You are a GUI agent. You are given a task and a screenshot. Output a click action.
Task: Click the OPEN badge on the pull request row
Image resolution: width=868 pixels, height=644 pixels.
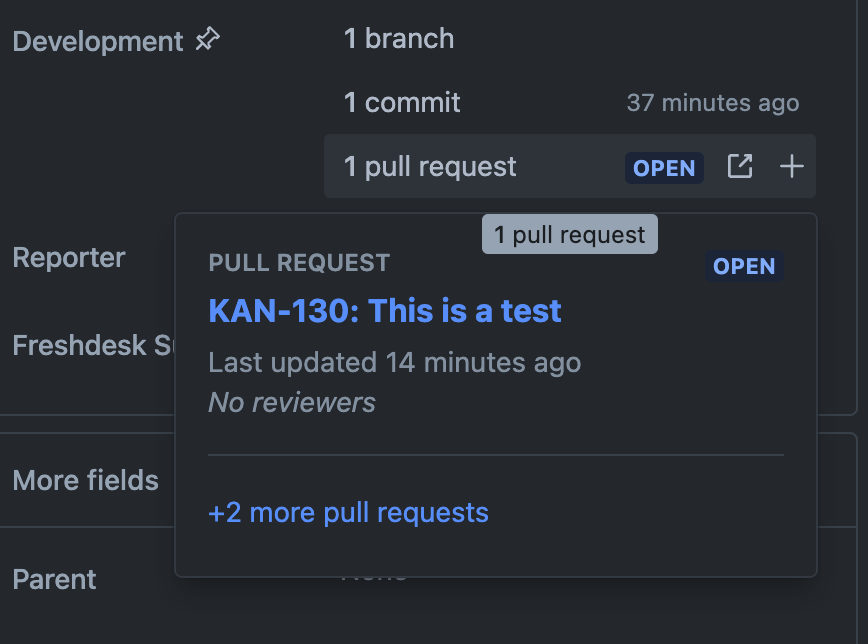coord(663,168)
